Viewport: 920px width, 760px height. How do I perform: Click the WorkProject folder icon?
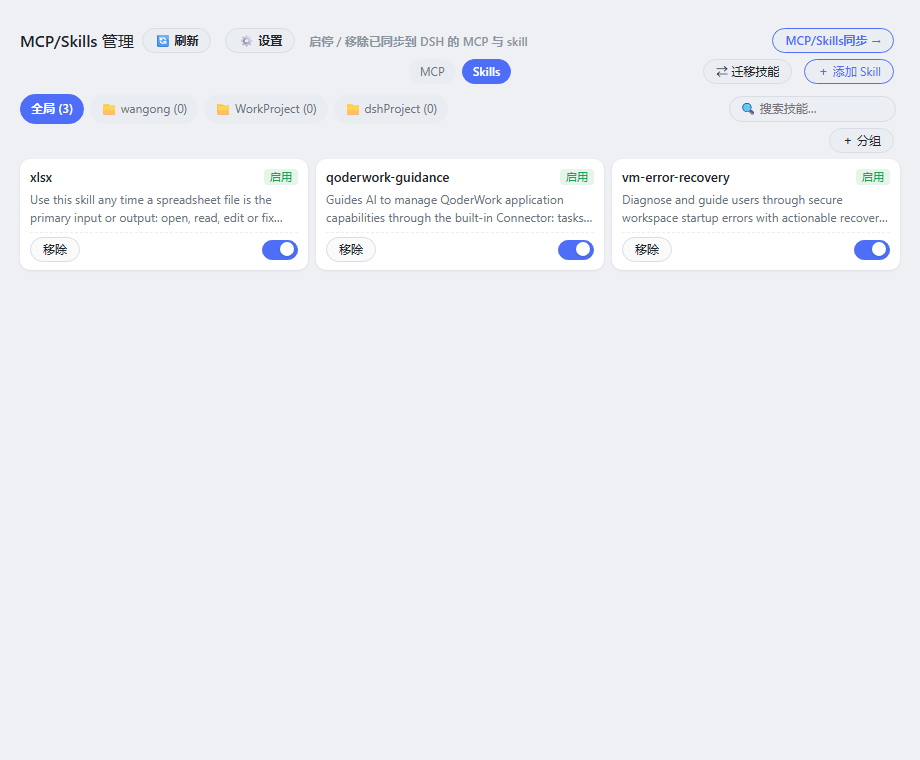(223, 109)
